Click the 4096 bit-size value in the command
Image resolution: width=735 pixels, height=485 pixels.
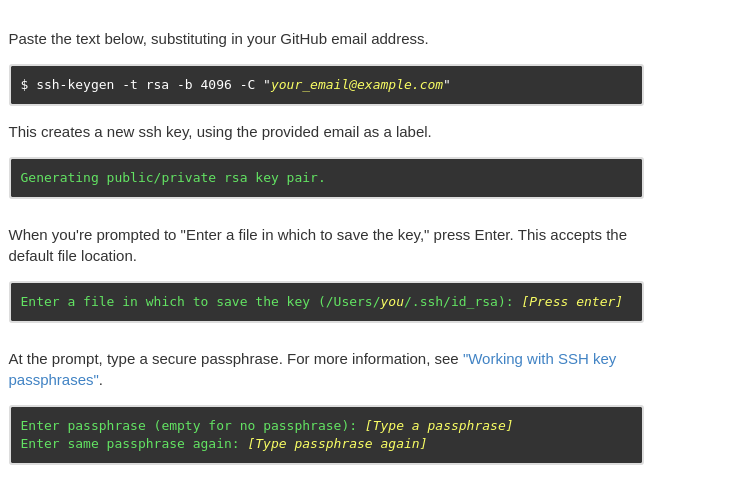pos(216,85)
